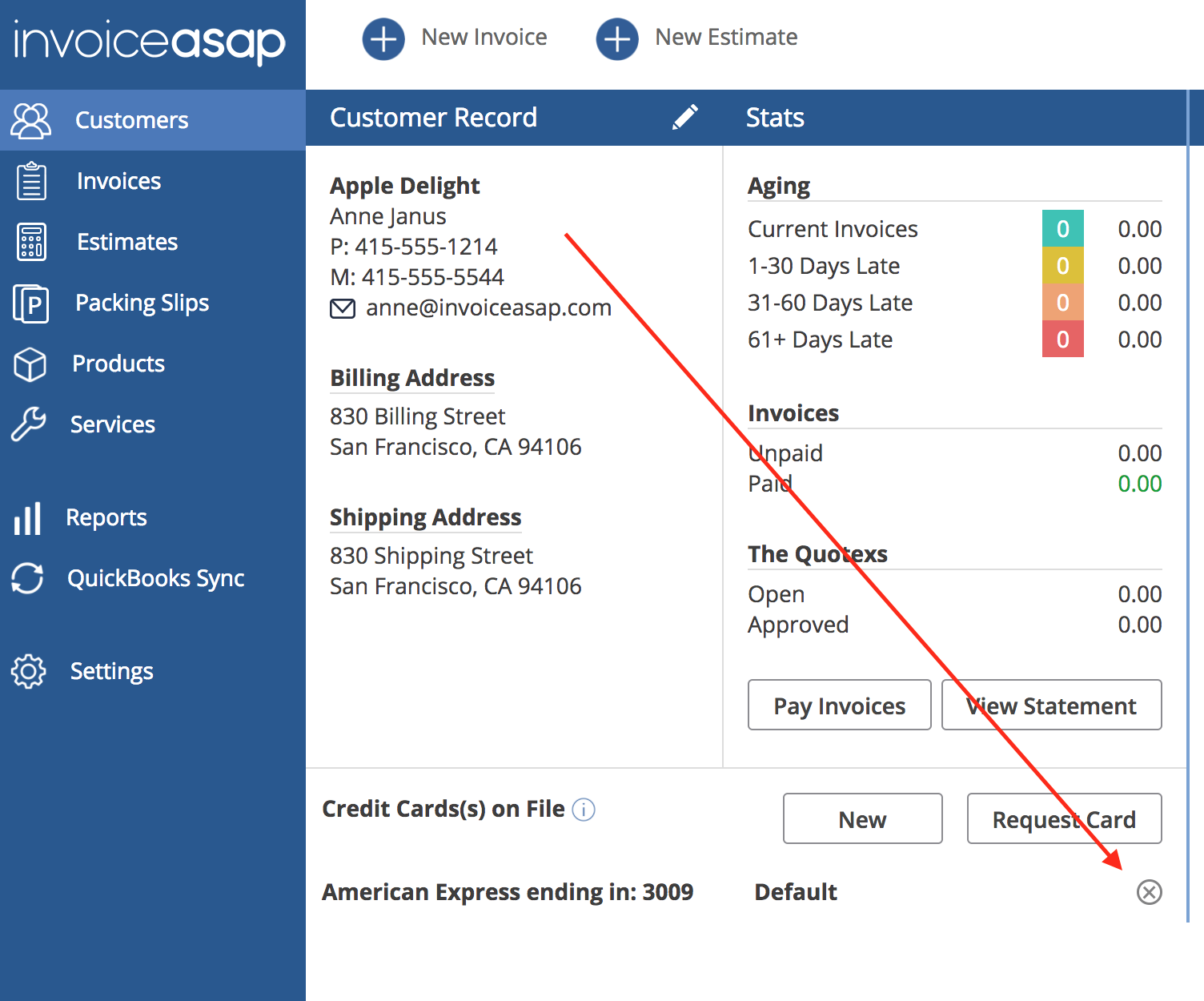Open the Products menu item
The height and width of the screenshot is (1001, 1204).
click(x=118, y=364)
